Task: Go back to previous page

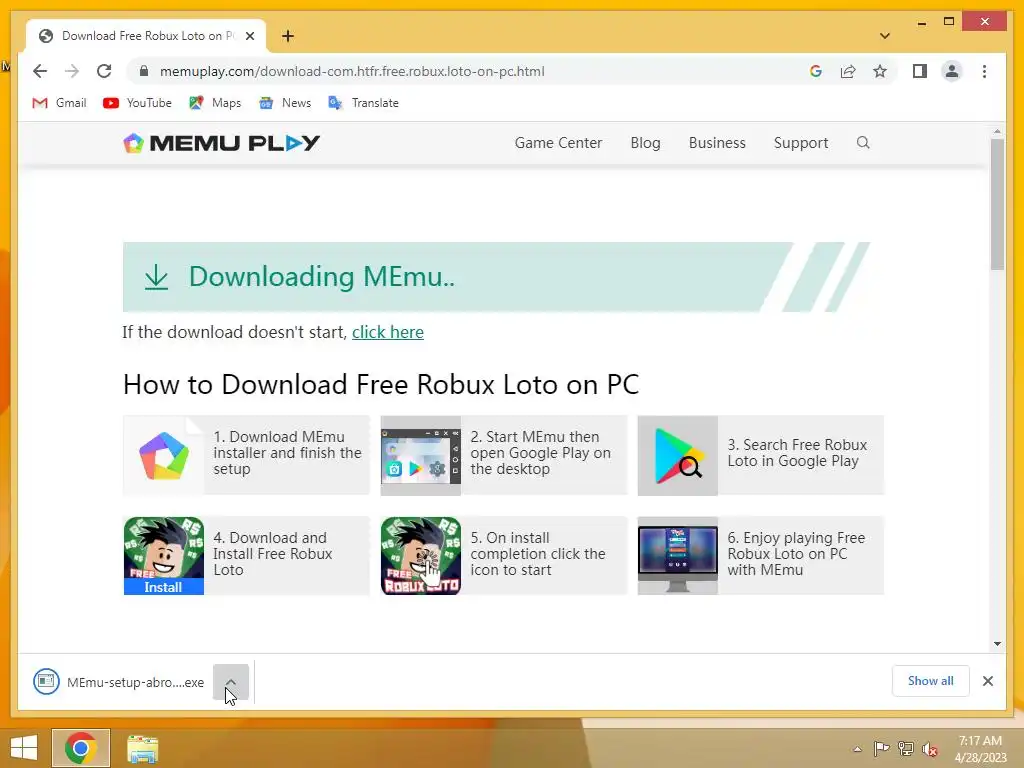Action: (x=40, y=71)
